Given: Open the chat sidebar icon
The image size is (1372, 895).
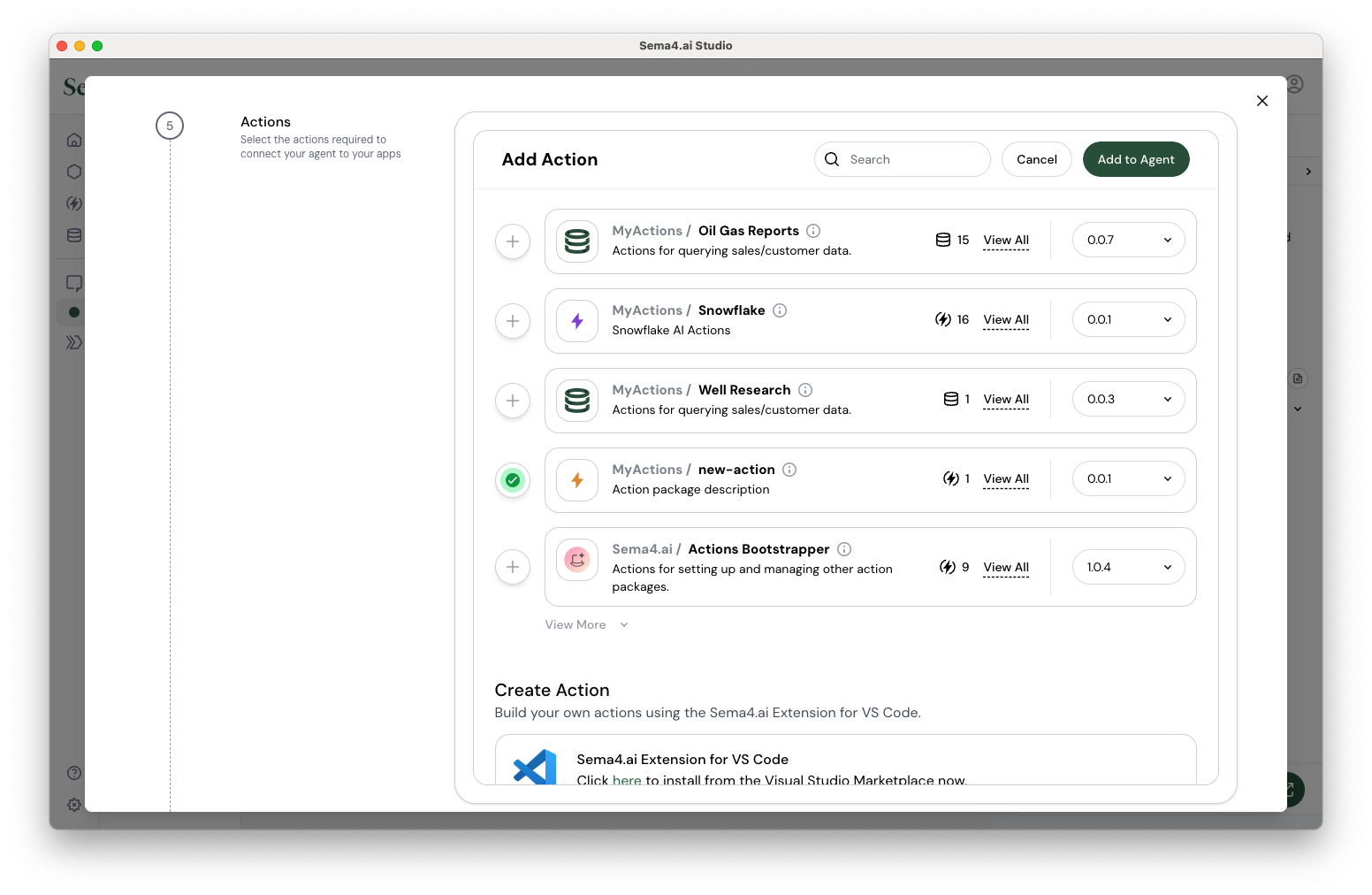Looking at the screenshot, I should click(x=74, y=283).
